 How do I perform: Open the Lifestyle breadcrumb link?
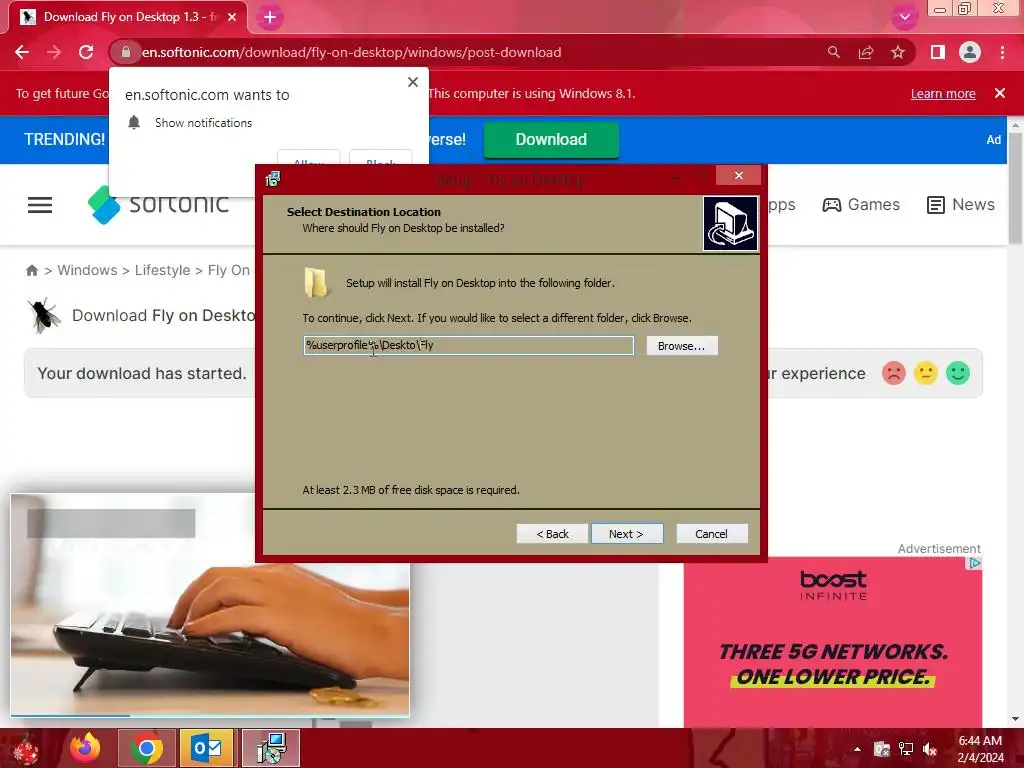pyautogui.click(x=163, y=270)
